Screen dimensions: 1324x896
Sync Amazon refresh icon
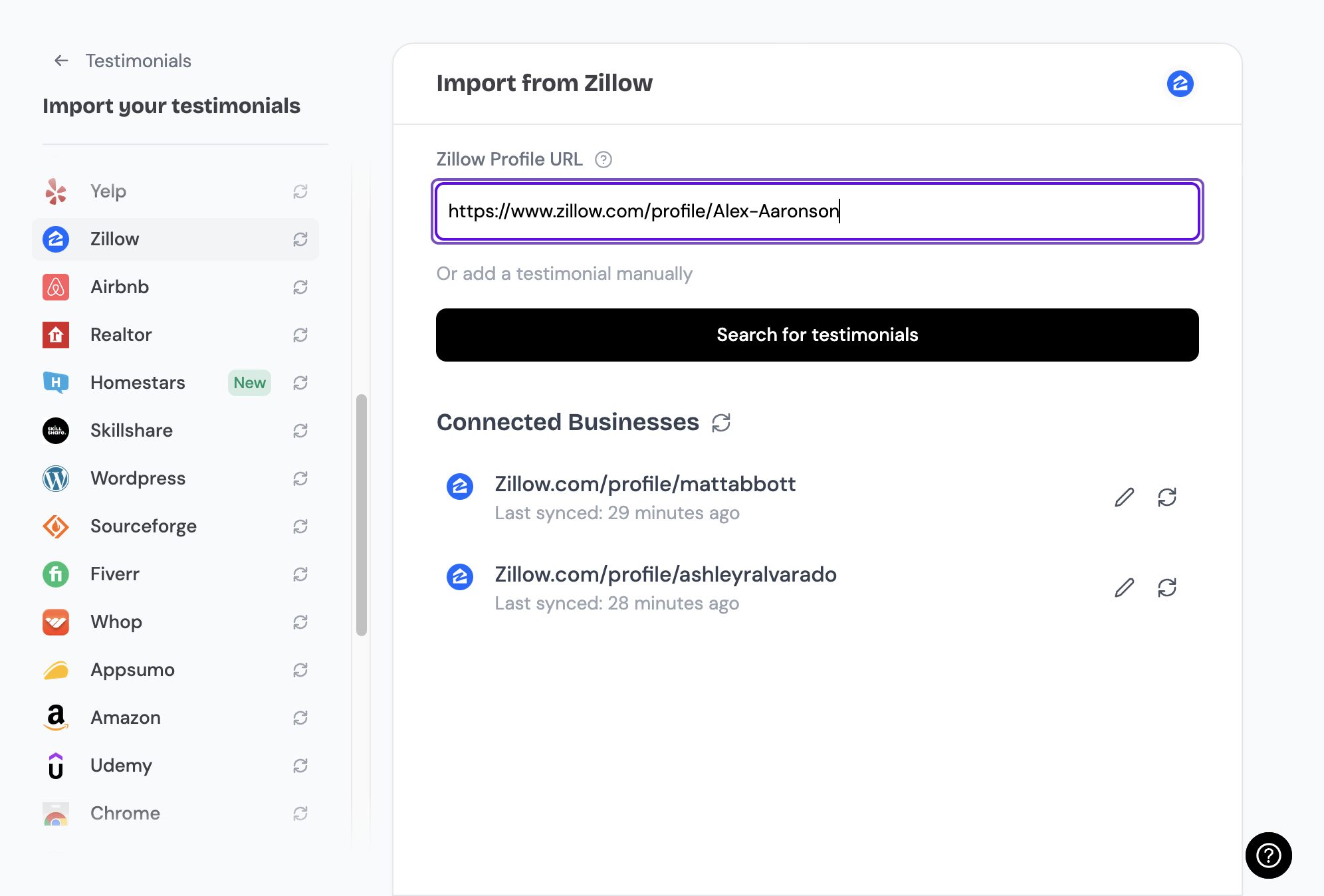[300, 718]
